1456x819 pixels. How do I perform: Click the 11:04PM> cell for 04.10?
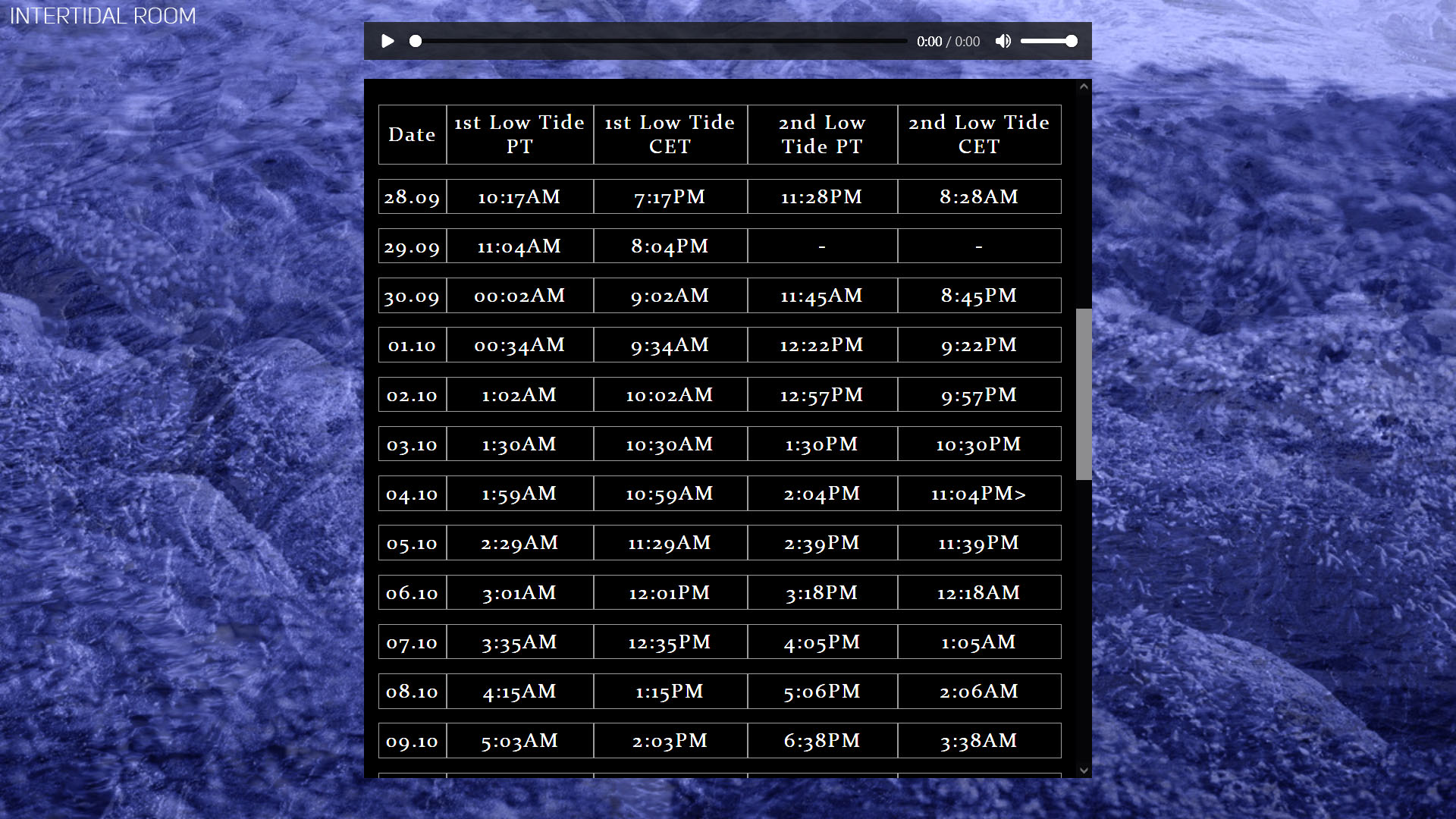click(978, 494)
